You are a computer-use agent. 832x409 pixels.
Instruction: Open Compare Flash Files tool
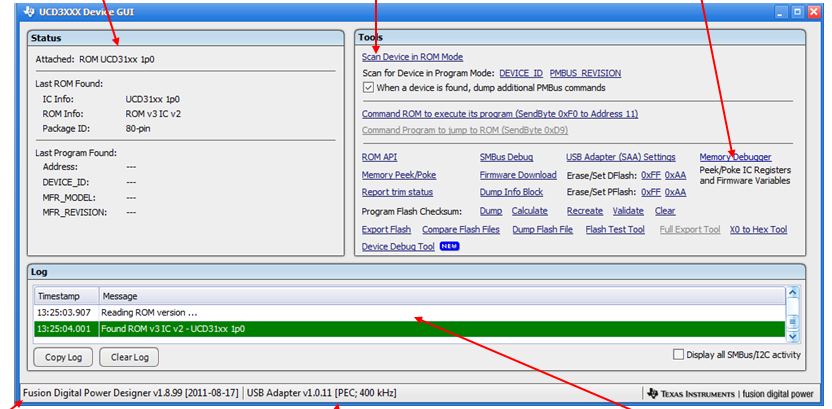[461, 230]
